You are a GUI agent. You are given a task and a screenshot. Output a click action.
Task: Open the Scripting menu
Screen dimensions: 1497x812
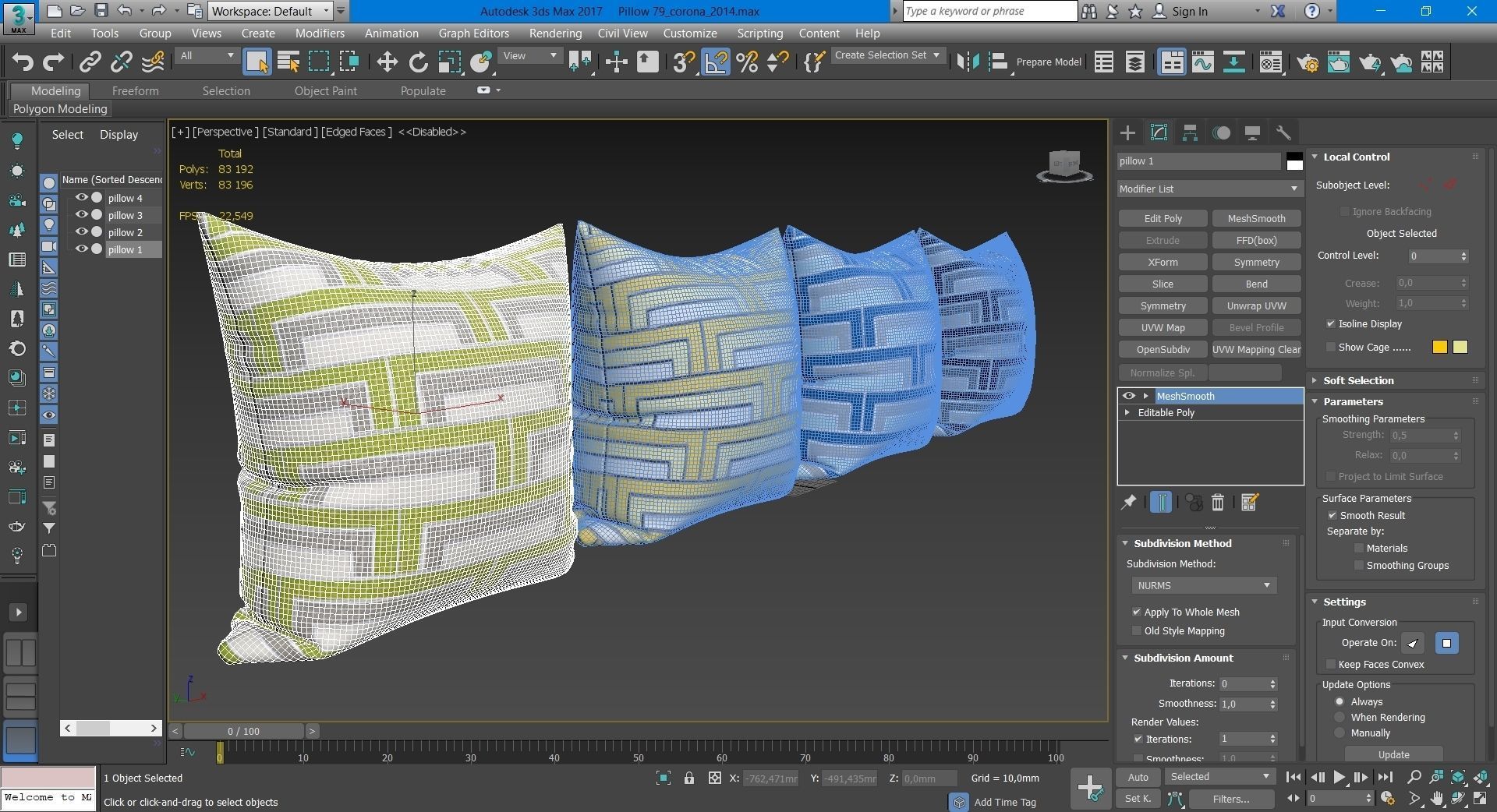pyautogui.click(x=759, y=33)
